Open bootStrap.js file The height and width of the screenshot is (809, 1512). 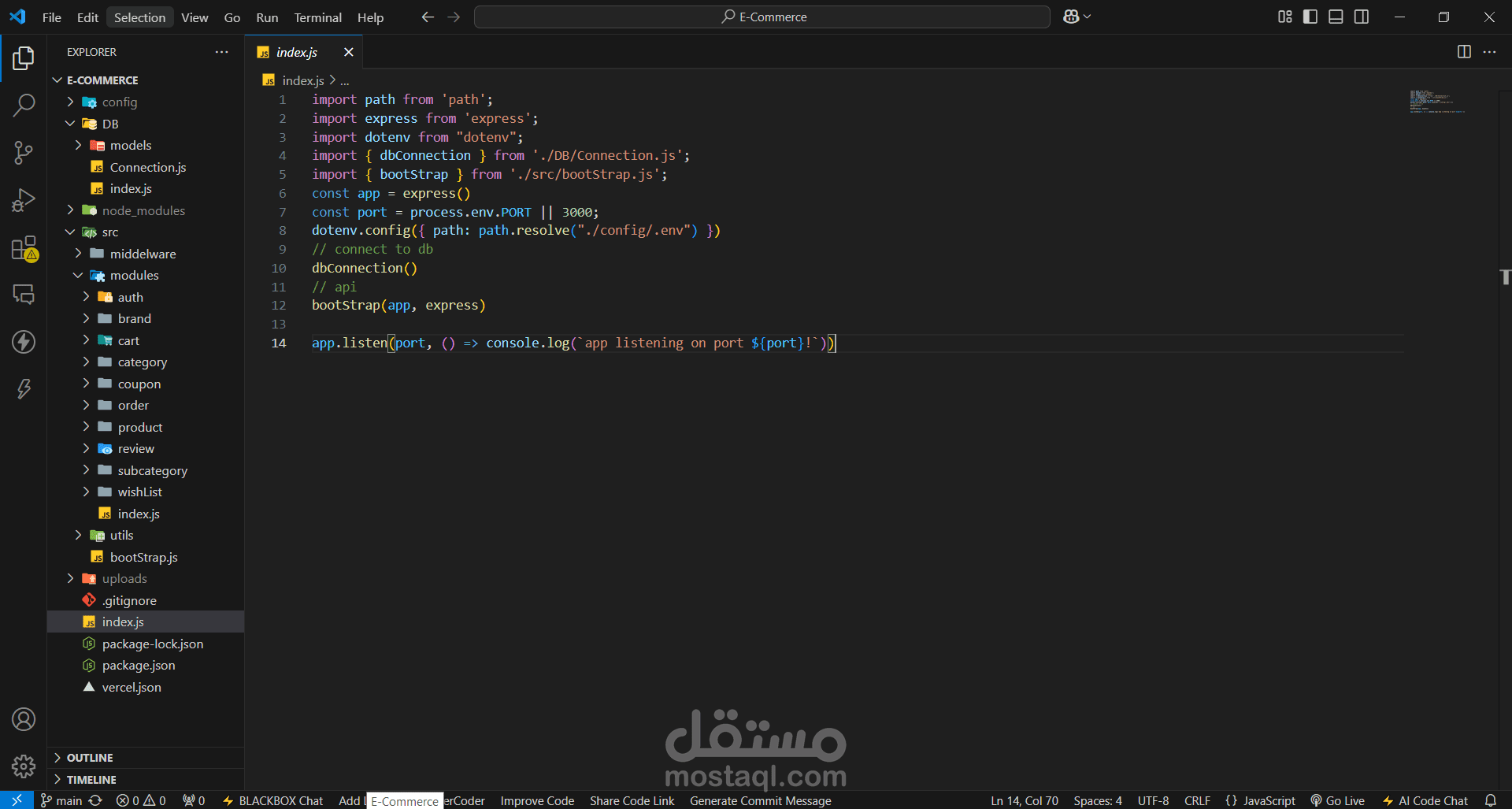(146, 557)
